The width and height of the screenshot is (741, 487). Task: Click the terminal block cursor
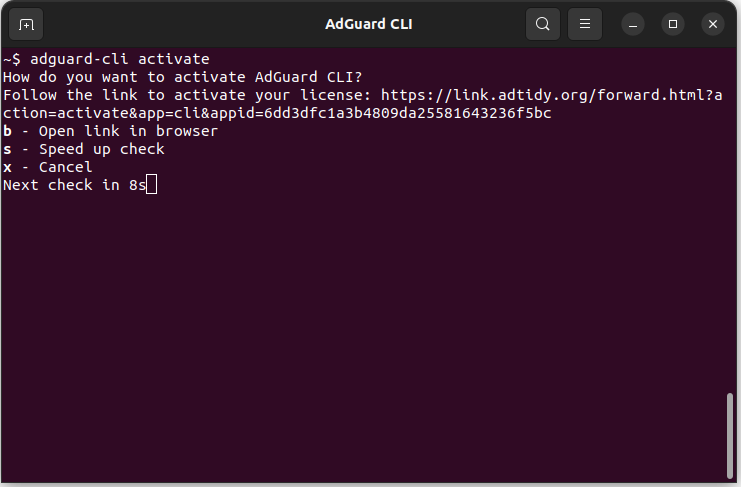coord(151,185)
